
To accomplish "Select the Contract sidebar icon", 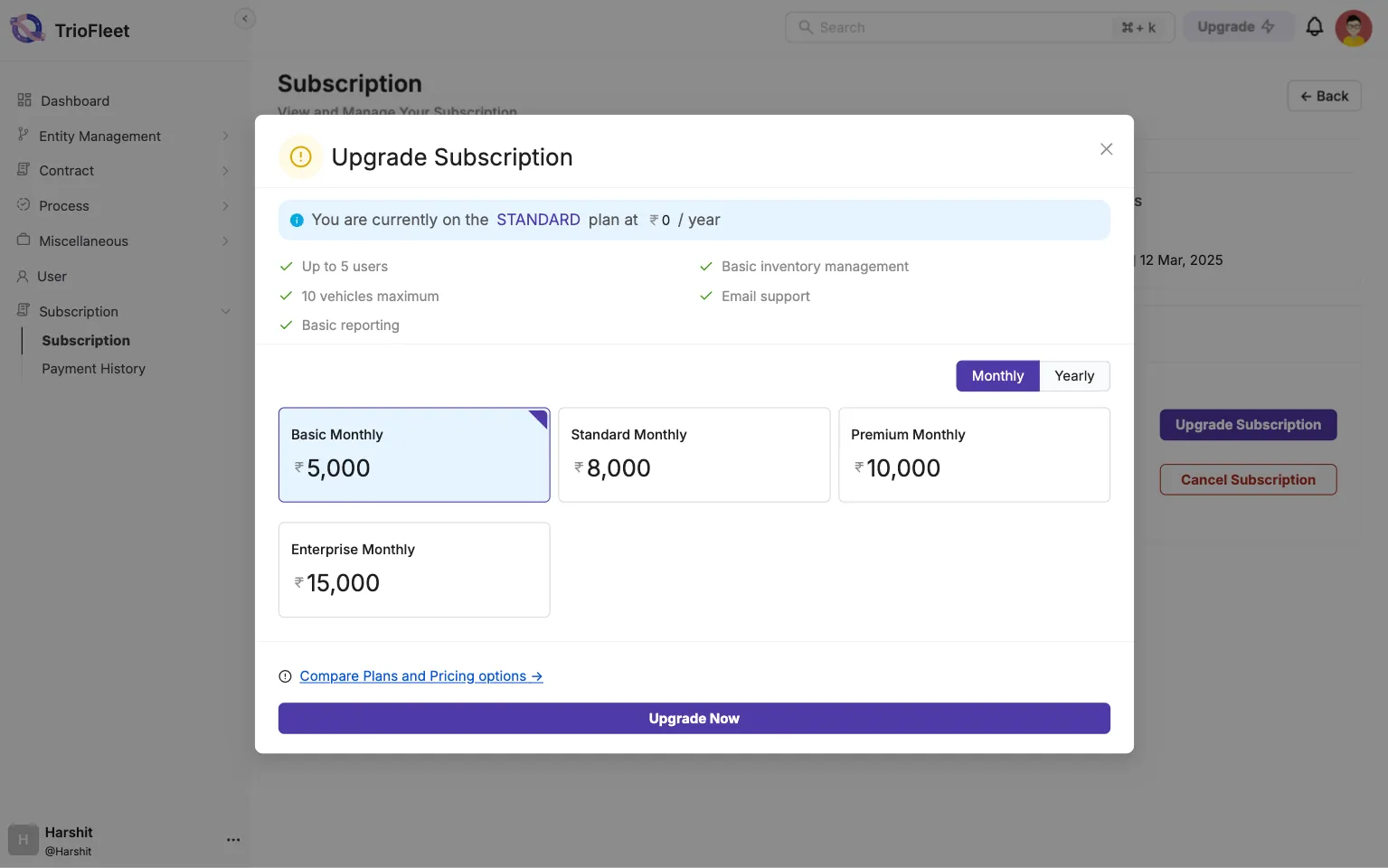I will (24, 170).
